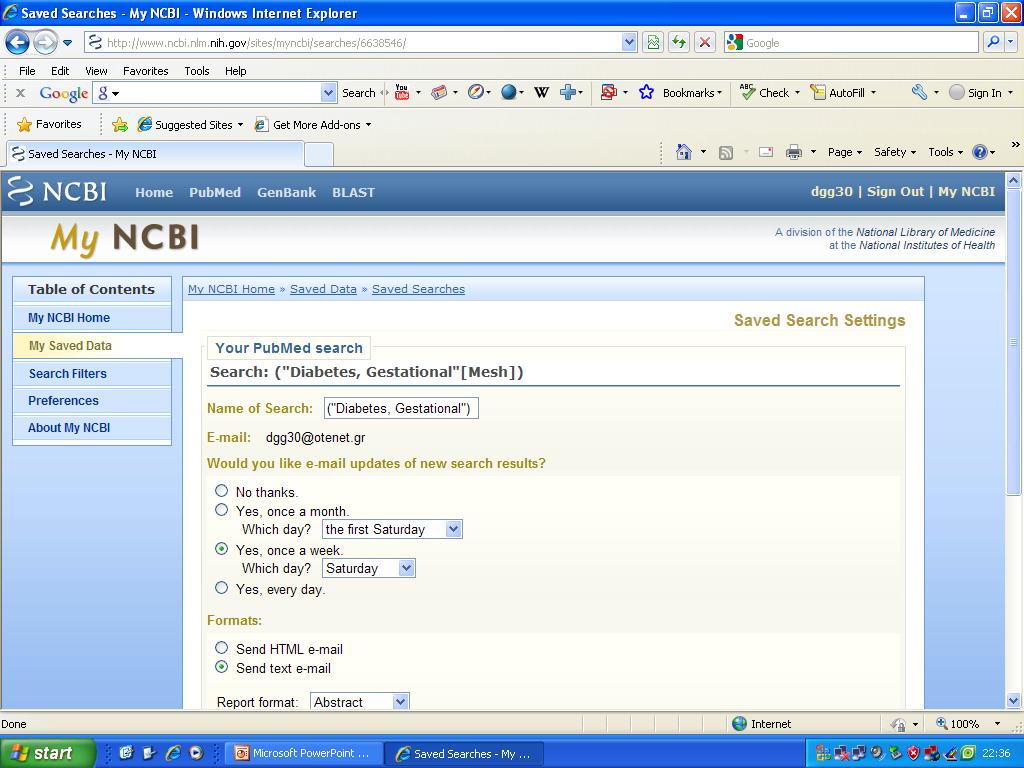This screenshot has height=768, width=1024.
Task: Click the AutoFill toolbar button
Action: 842,93
